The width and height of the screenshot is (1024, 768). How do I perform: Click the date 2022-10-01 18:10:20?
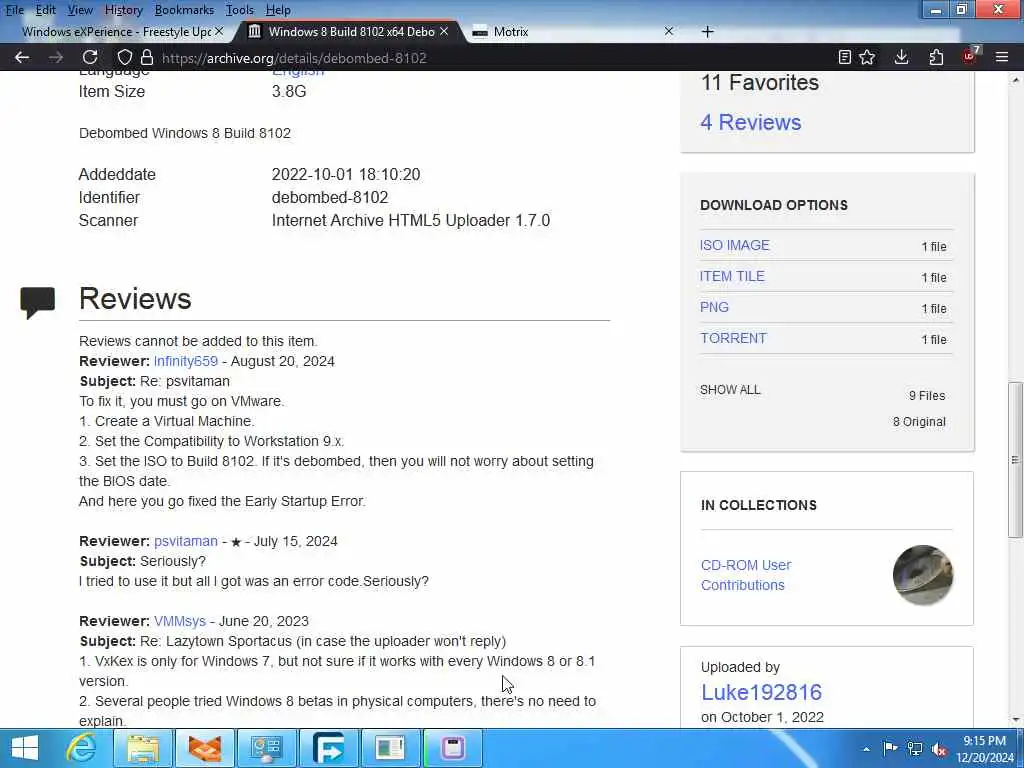coord(346,174)
